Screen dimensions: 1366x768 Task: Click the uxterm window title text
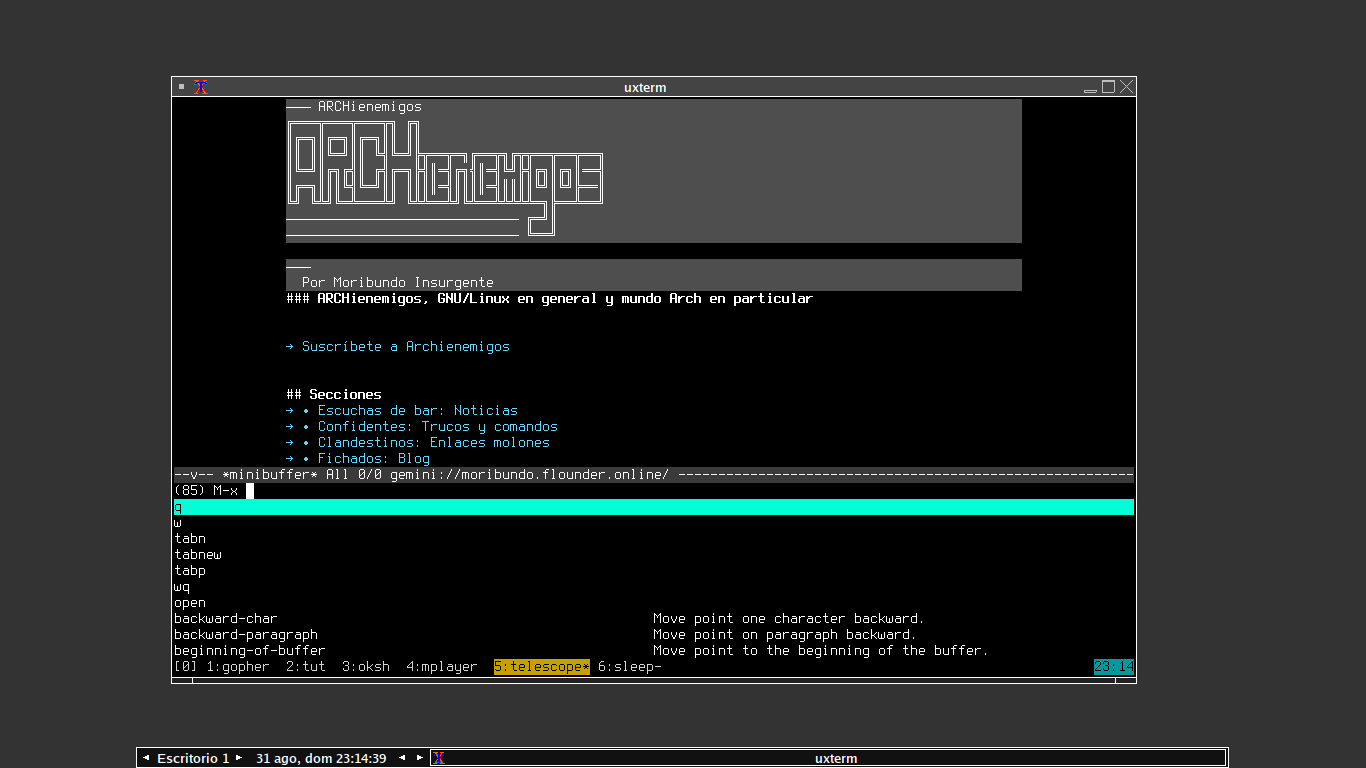pyautogui.click(x=645, y=87)
